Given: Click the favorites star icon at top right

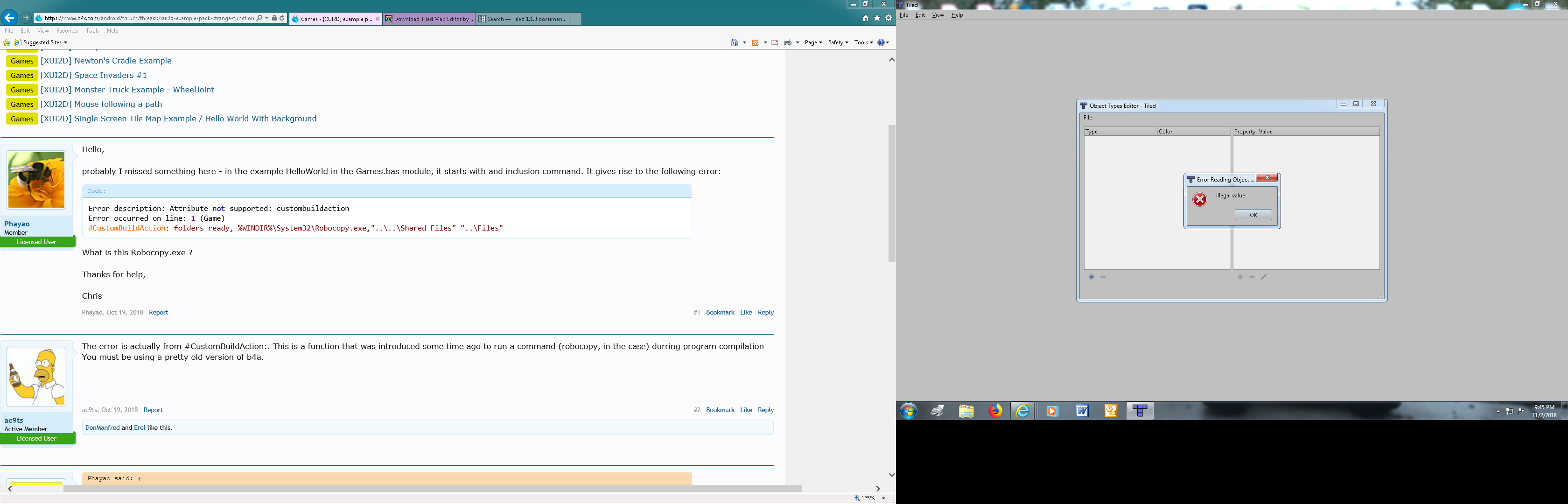Looking at the screenshot, I should tap(877, 18).
